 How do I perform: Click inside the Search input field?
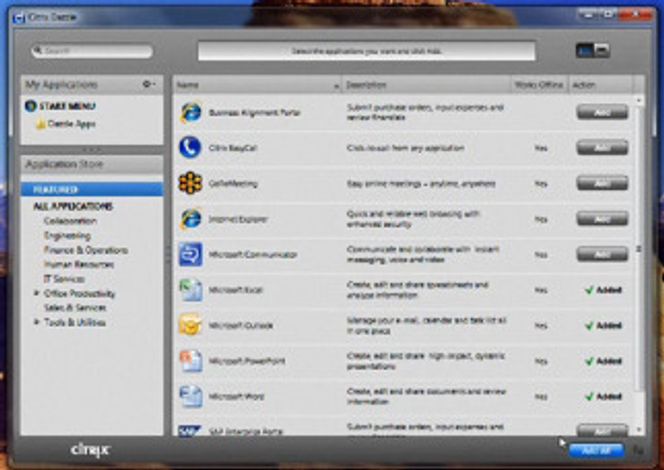click(92, 51)
